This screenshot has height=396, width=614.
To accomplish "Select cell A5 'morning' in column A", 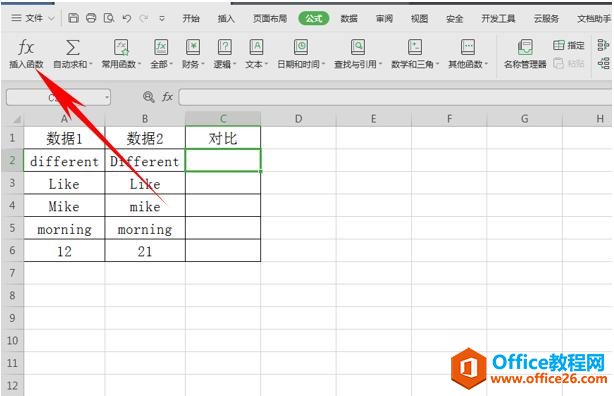I will (x=64, y=228).
